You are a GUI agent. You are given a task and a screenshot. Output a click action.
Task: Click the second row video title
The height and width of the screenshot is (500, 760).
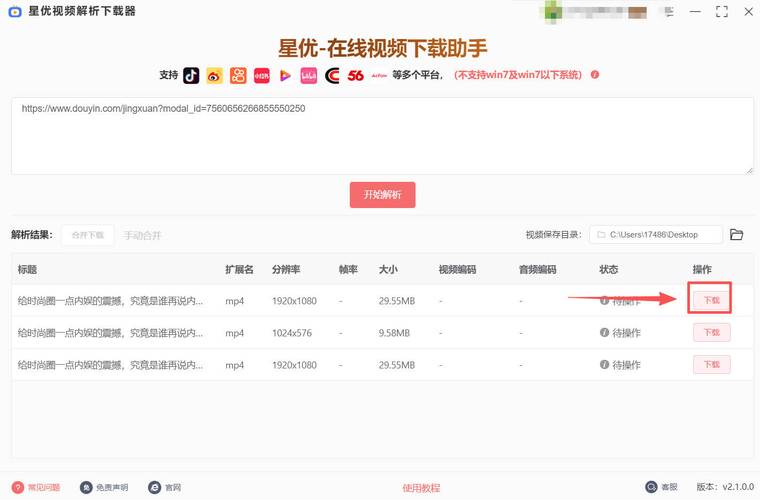click(x=110, y=333)
